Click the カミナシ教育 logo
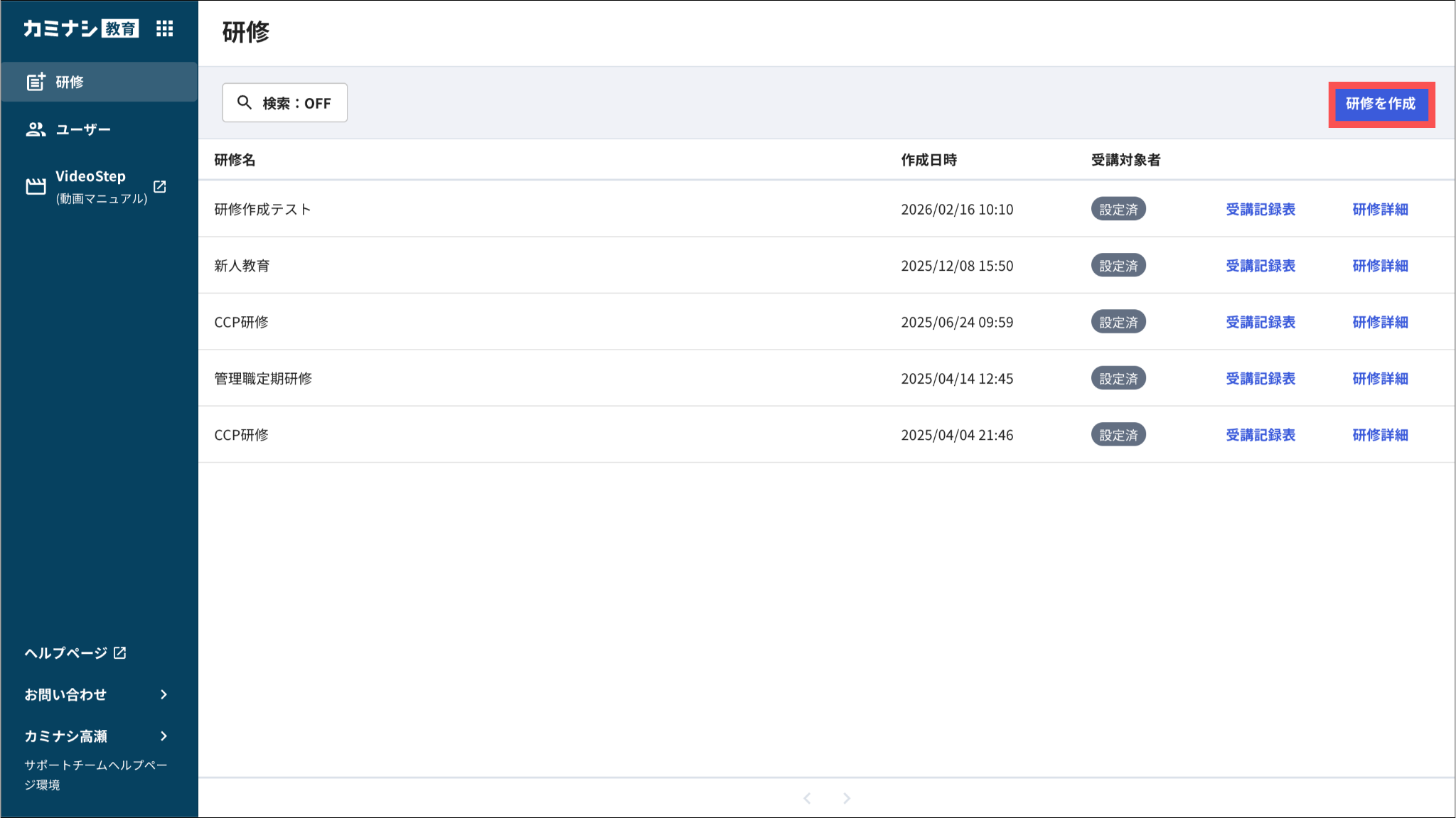1456x818 pixels. (x=81, y=28)
